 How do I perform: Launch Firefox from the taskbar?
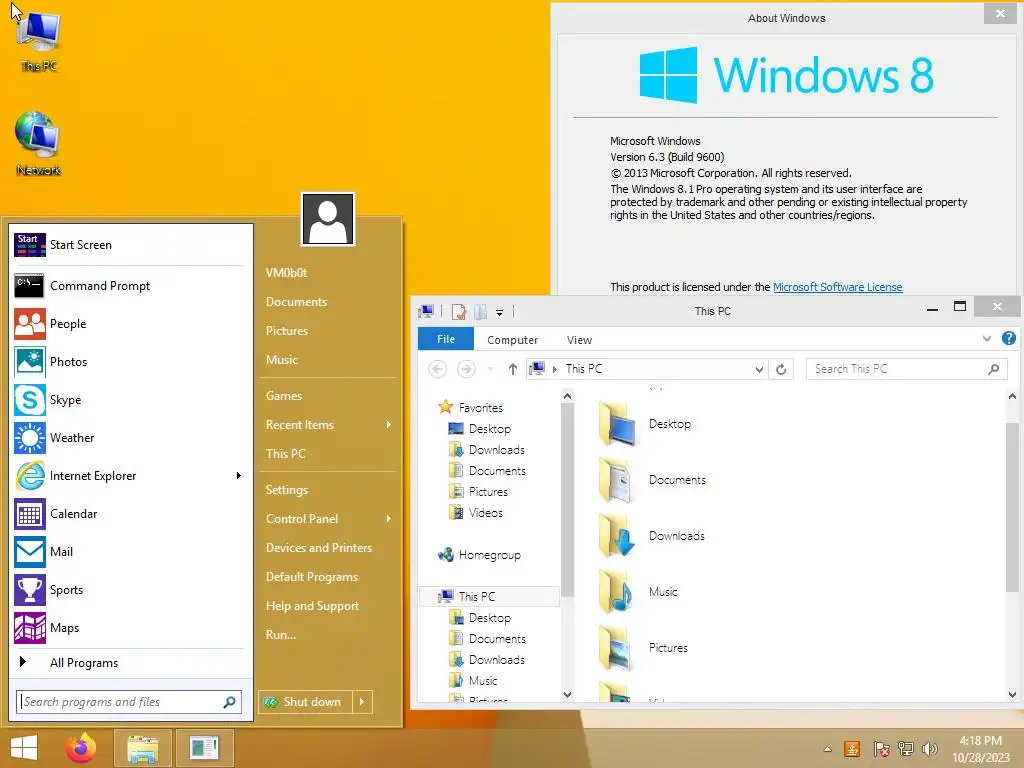pyautogui.click(x=81, y=748)
